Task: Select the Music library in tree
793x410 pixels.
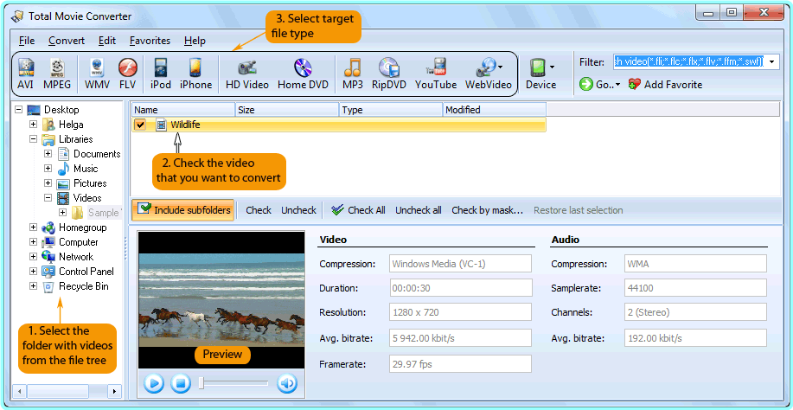Action: pyautogui.click(x=85, y=168)
